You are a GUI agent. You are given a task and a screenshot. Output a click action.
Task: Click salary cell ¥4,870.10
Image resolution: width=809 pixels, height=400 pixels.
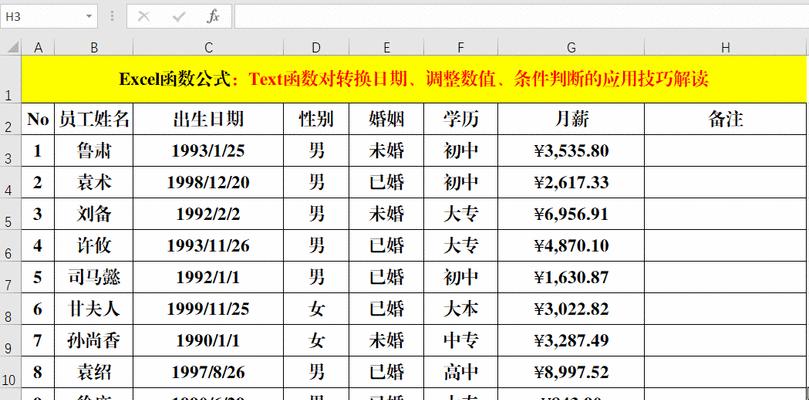click(x=571, y=246)
